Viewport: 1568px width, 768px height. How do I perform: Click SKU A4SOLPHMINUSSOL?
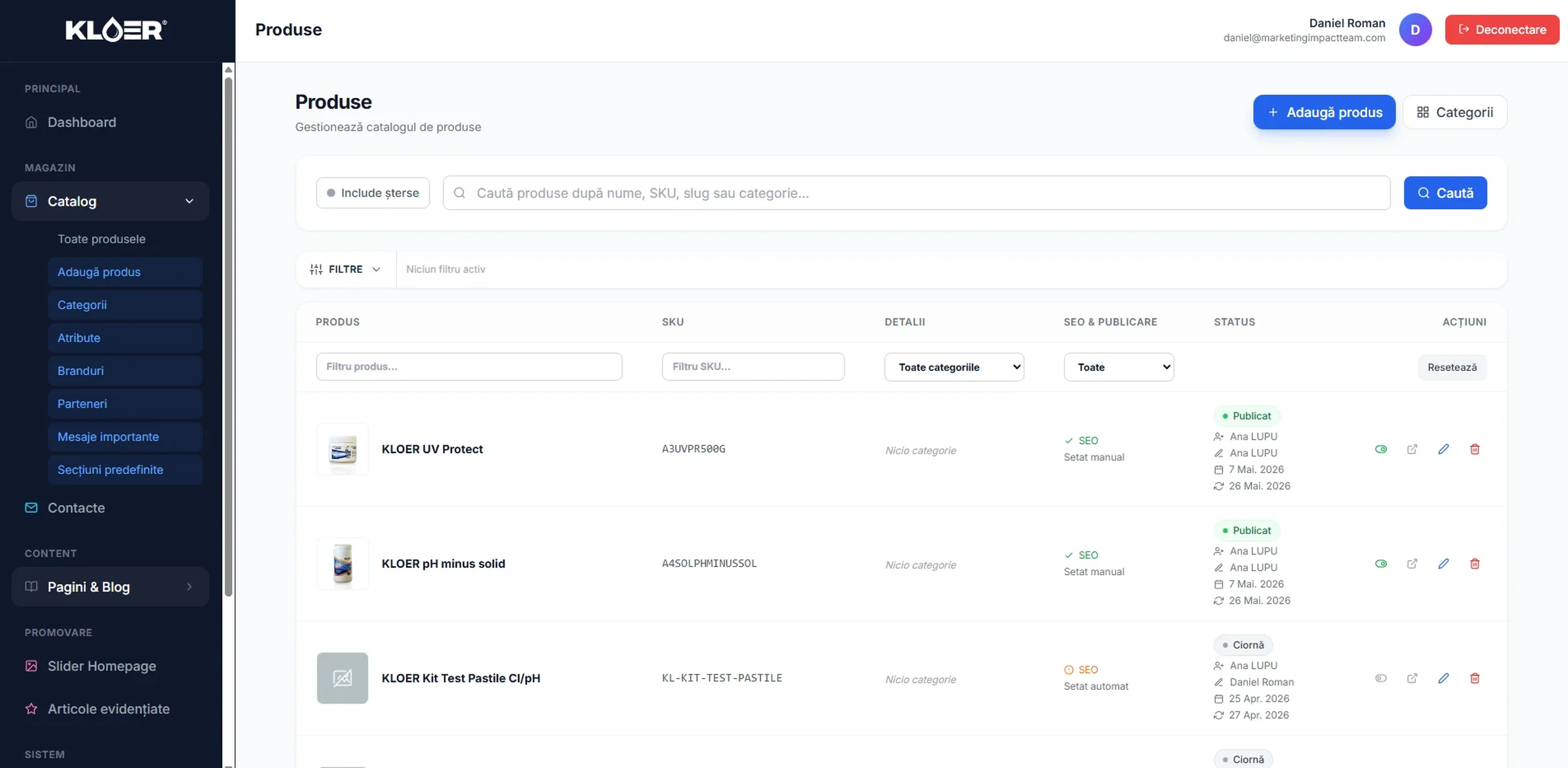(709, 563)
